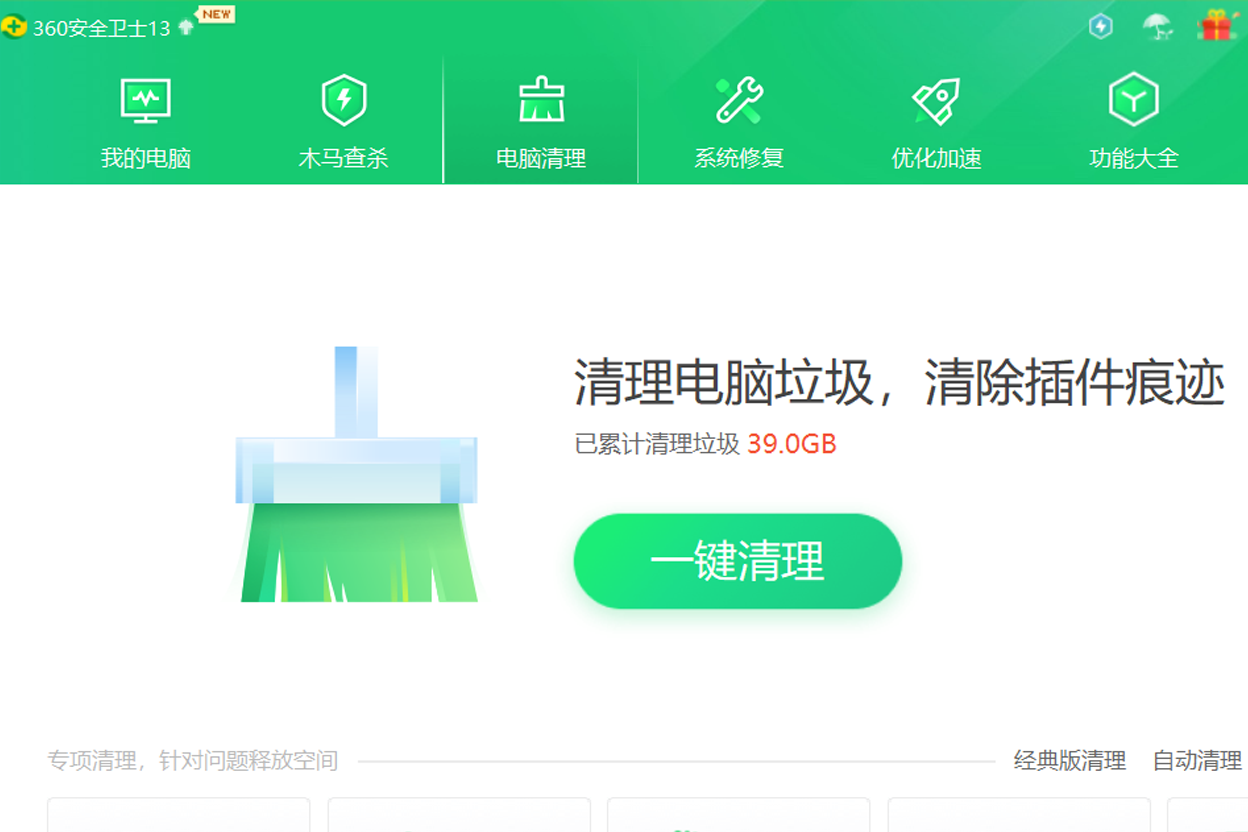This screenshot has width=1248, height=832.
Task: Open the 优化加速 tab label
Action: (x=936, y=158)
